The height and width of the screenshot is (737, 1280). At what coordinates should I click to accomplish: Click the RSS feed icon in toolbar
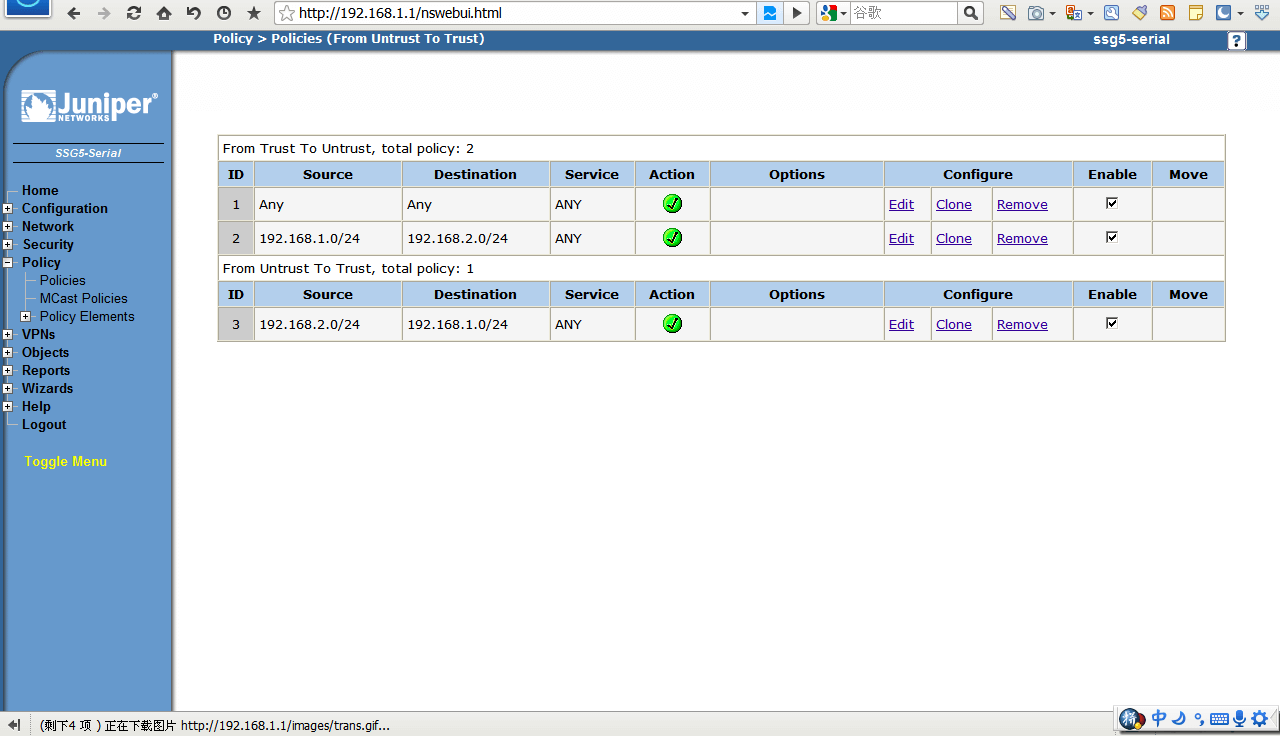[1167, 13]
